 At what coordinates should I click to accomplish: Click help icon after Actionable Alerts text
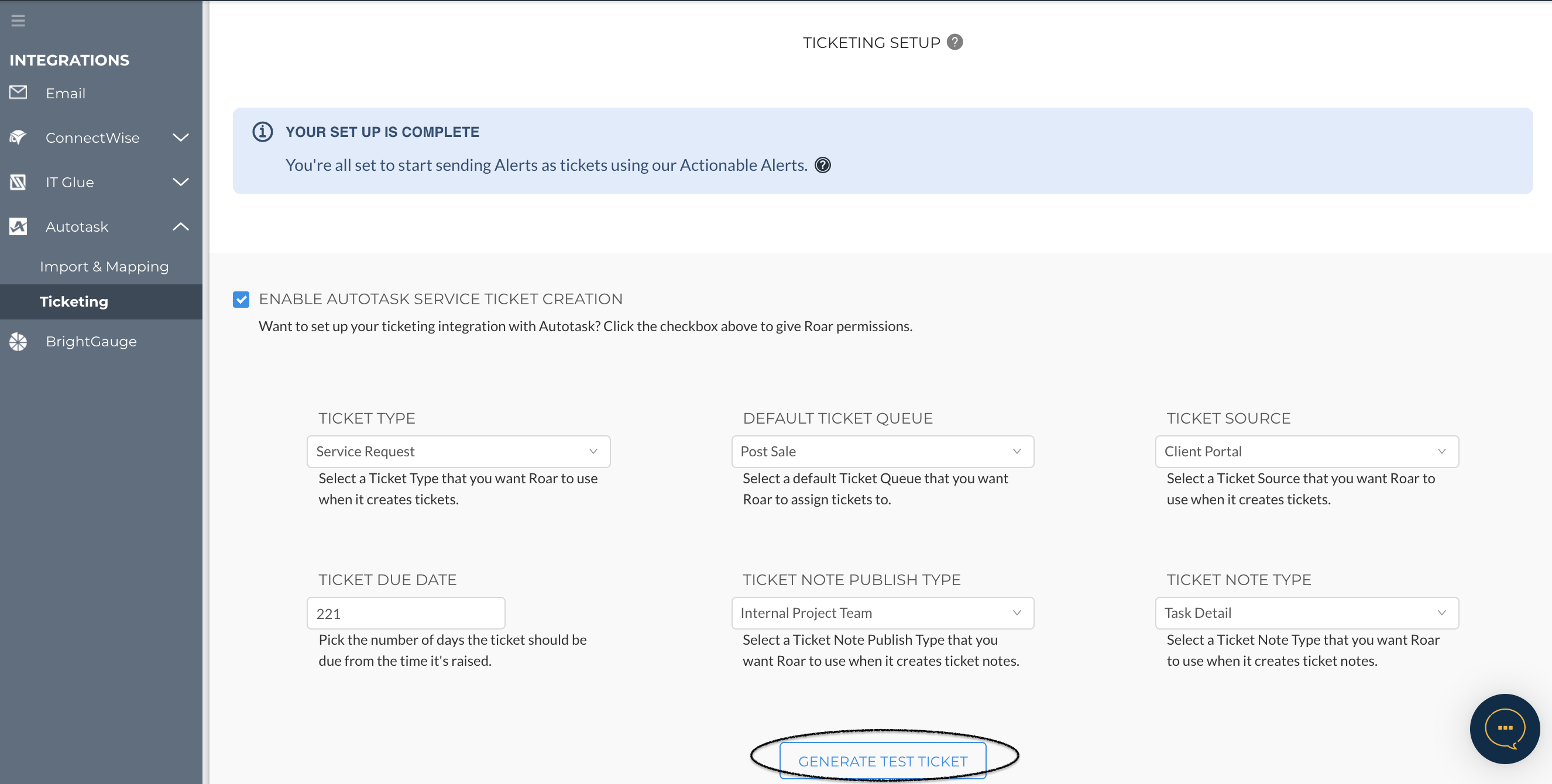pos(822,165)
